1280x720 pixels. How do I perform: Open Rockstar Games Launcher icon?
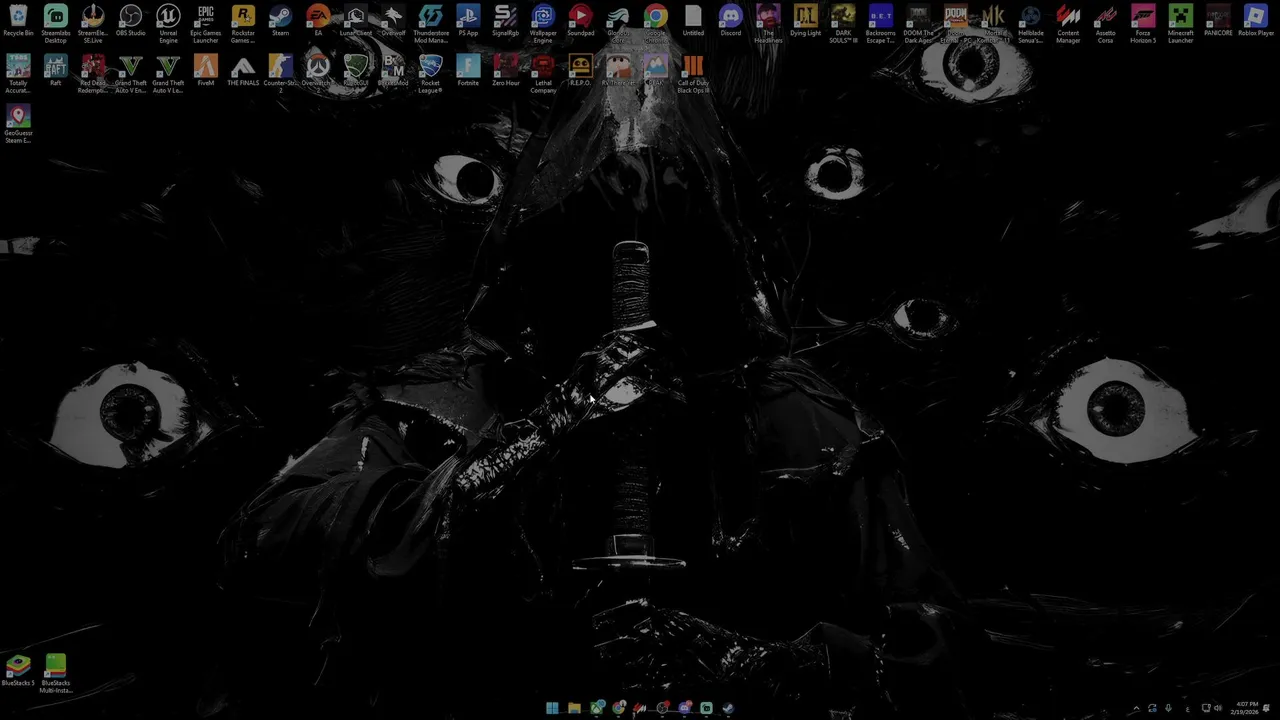click(x=243, y=24)
